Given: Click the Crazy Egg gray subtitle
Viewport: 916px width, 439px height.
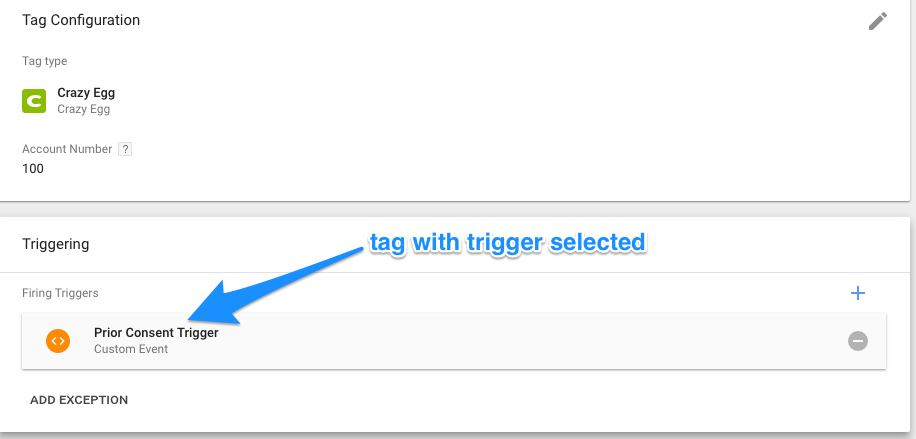Looking at the screenshot, I should click(84, 109).
